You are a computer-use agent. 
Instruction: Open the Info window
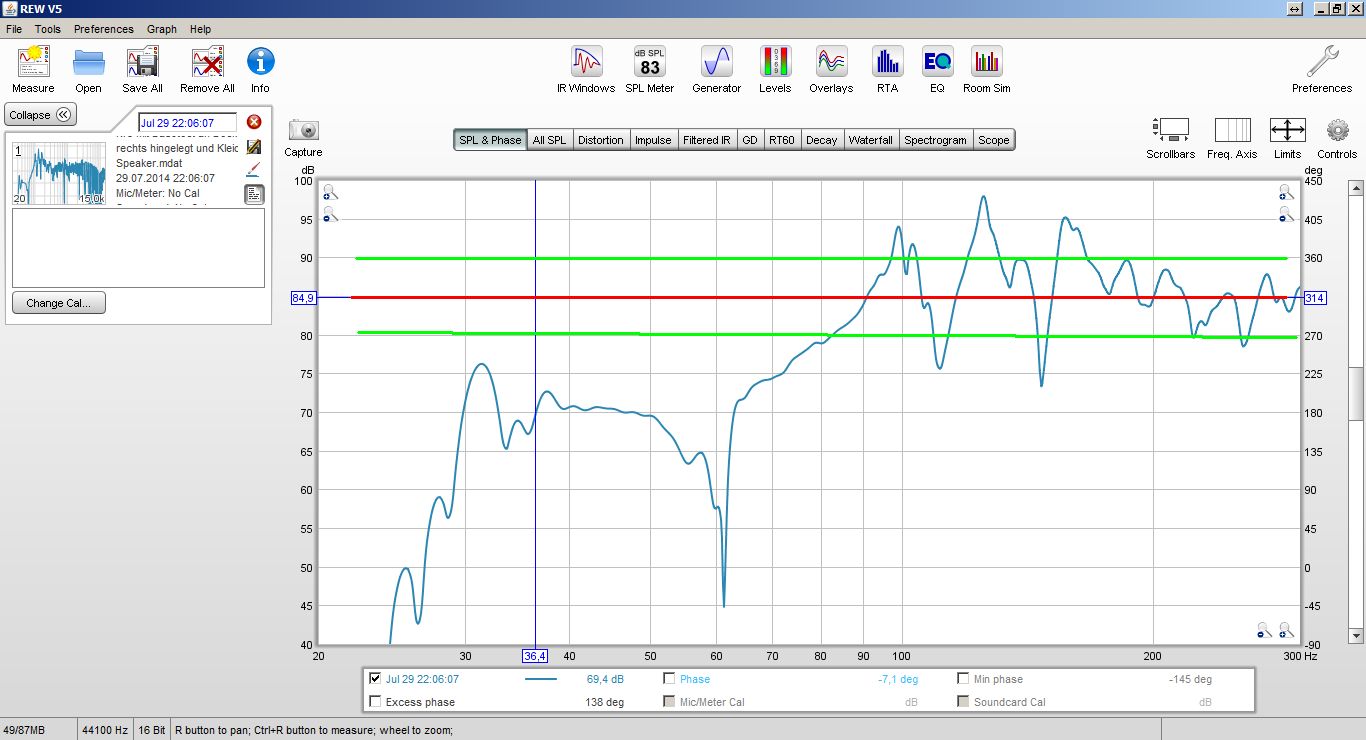(260, 70)
